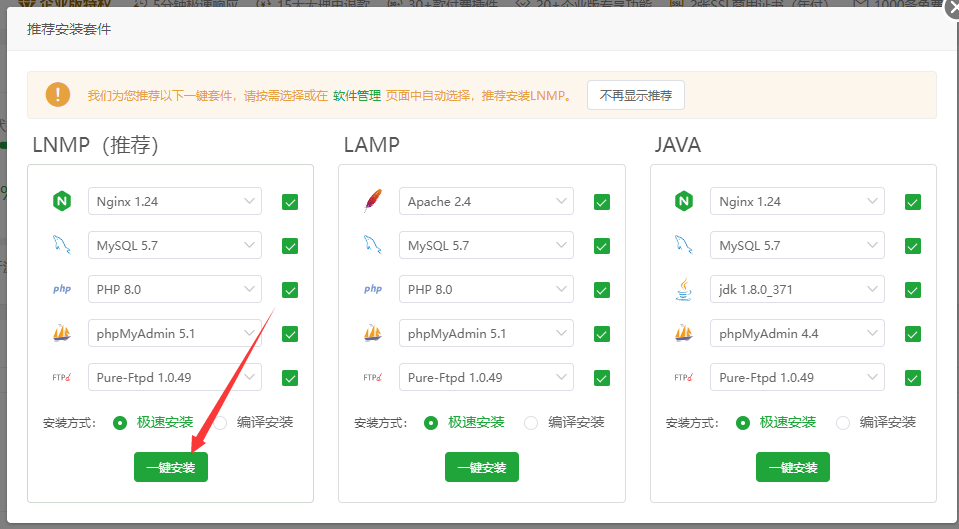Open phpMyAdmin 5.1 dropdown in LNMP
This screenshot has width=959, height=529.
[175, 333]
